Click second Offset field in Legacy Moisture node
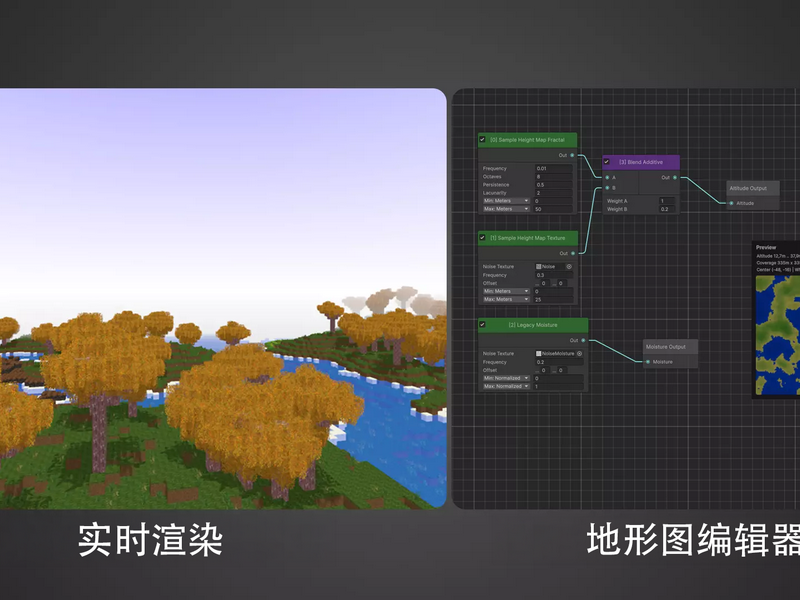Image resolution: width=800 pixels, height=600 pixels. click(x=563, y=370)
